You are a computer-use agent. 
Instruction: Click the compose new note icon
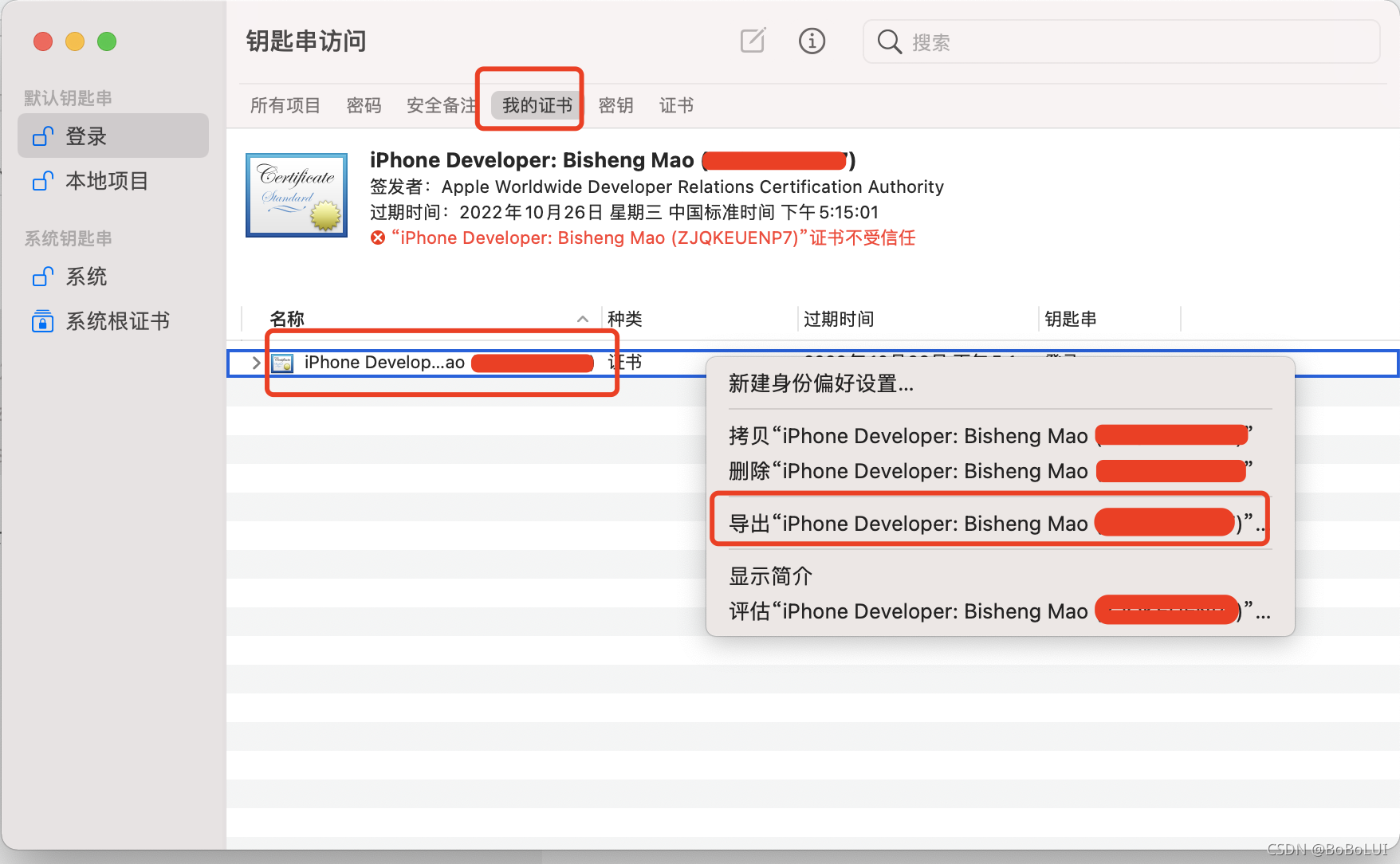pyautogui.click(x=753, y=41)
